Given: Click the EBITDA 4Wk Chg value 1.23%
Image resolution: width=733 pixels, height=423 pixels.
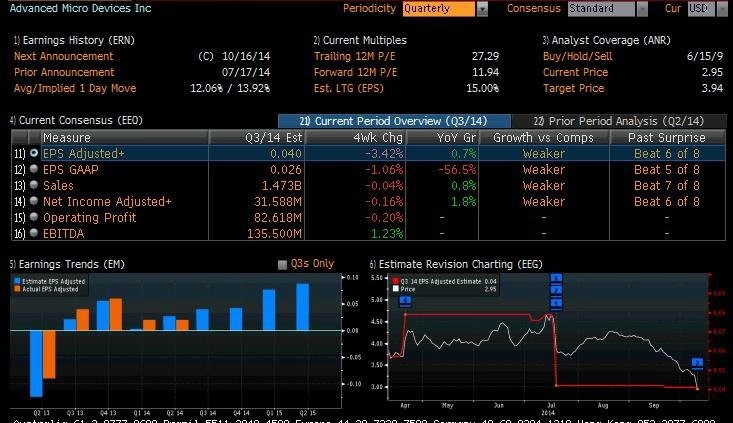Looking at the screenshot, I should pos(386,233).
